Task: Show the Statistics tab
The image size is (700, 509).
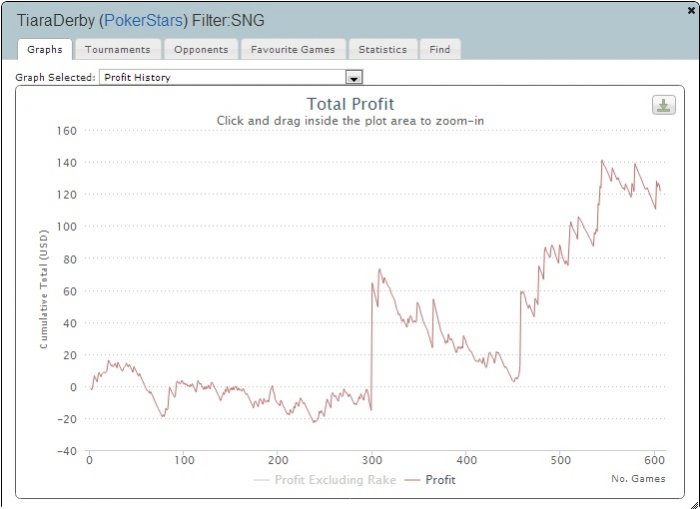Action: coord(382,49)
